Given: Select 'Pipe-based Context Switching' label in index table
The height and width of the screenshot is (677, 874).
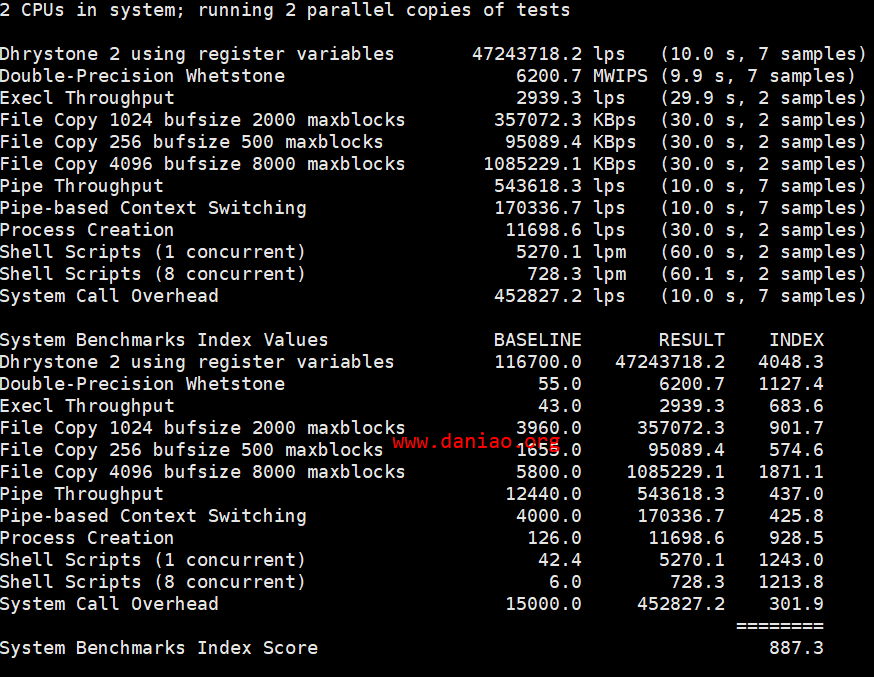Looking at the screenshot, I should click(153, 516).
